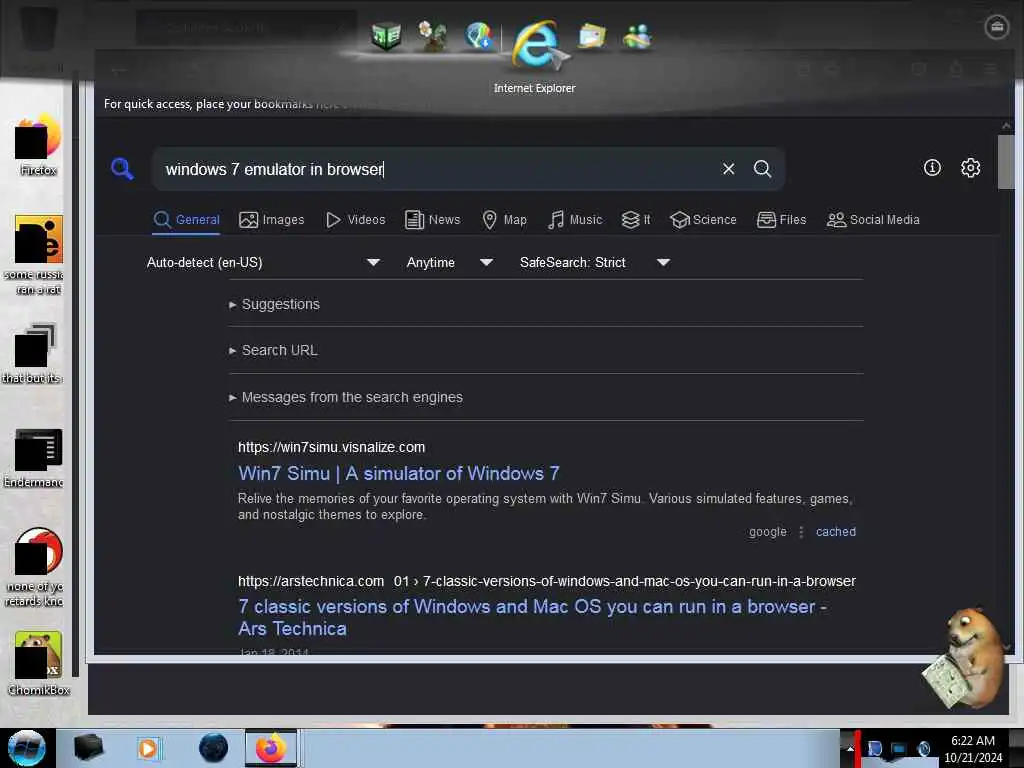Click the scrollbar up arrow
The image size is (1024, 768).
coord(1006,125)
